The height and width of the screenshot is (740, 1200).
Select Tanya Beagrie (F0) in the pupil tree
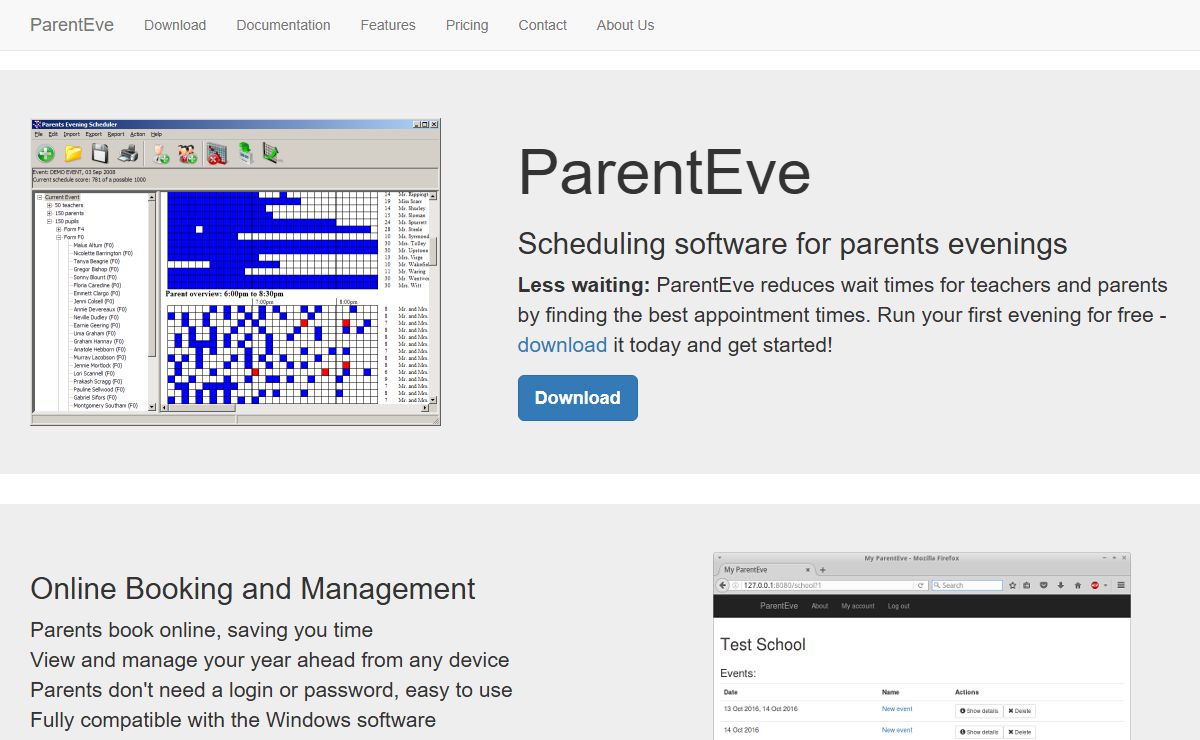coord(95,261)
